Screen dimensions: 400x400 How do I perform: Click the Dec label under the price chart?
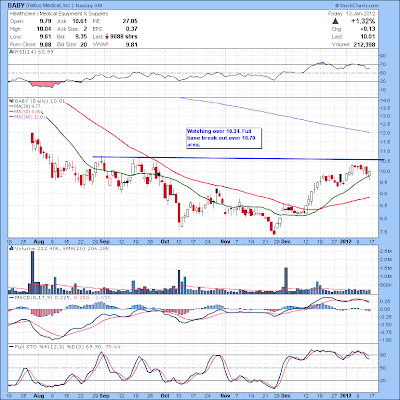[x=286, y=241]
